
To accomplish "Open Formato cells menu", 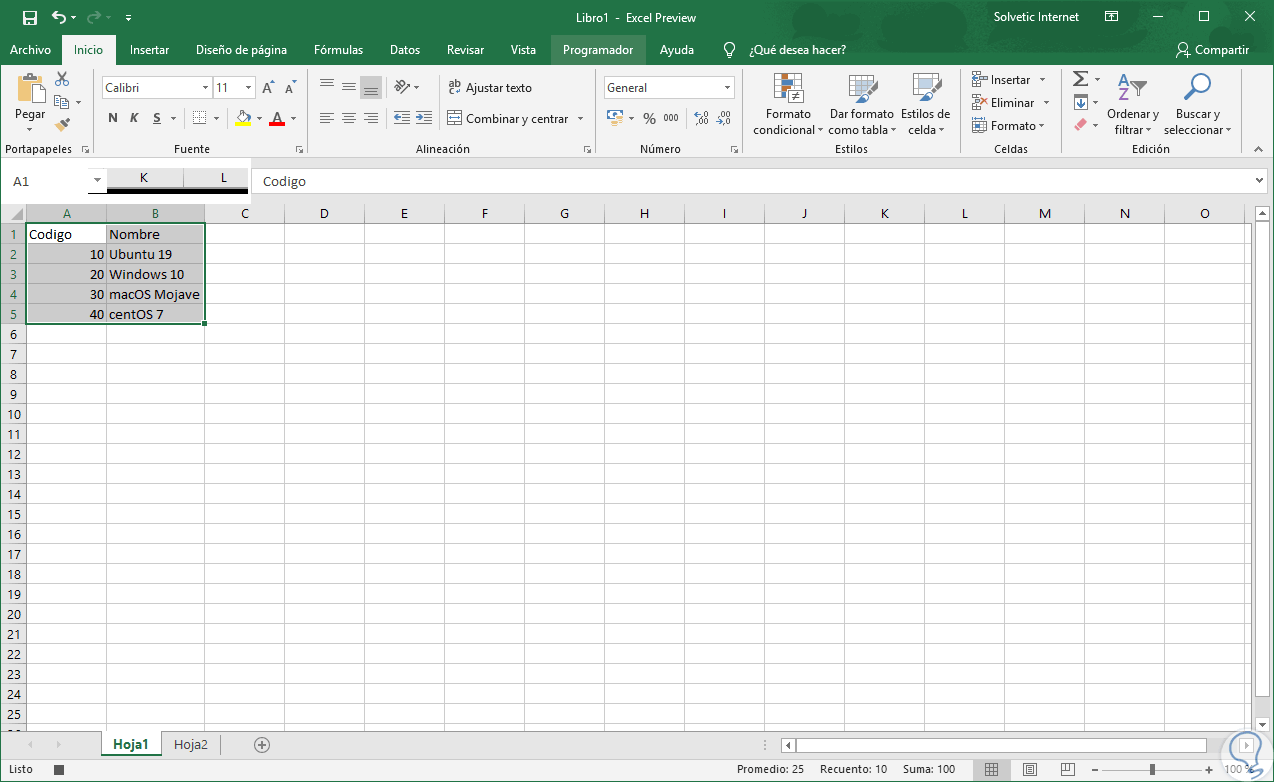I will (x=1007, y=126).
